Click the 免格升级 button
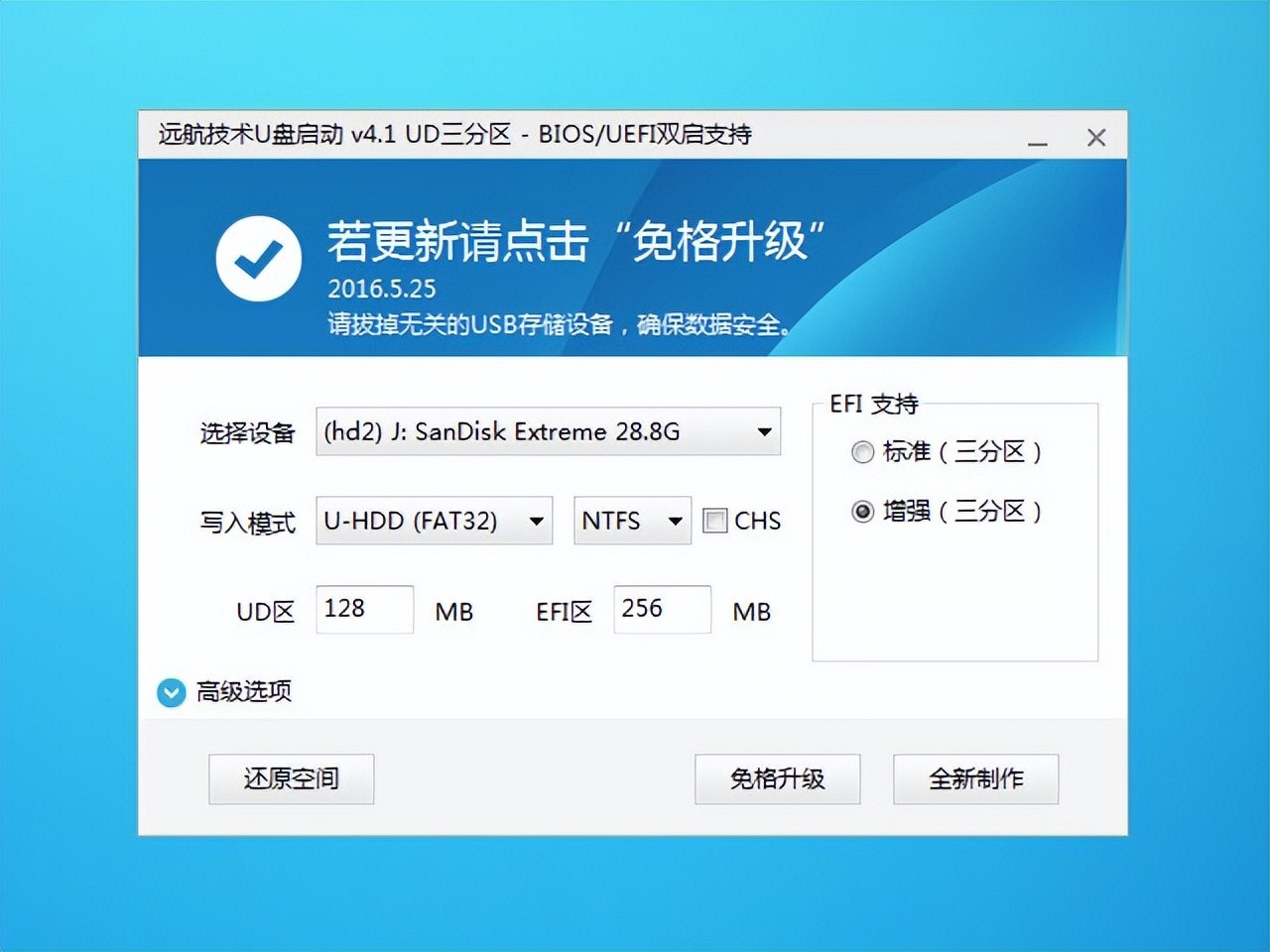The width and height of the screenshot is (1270, 952). pos(777,779)
